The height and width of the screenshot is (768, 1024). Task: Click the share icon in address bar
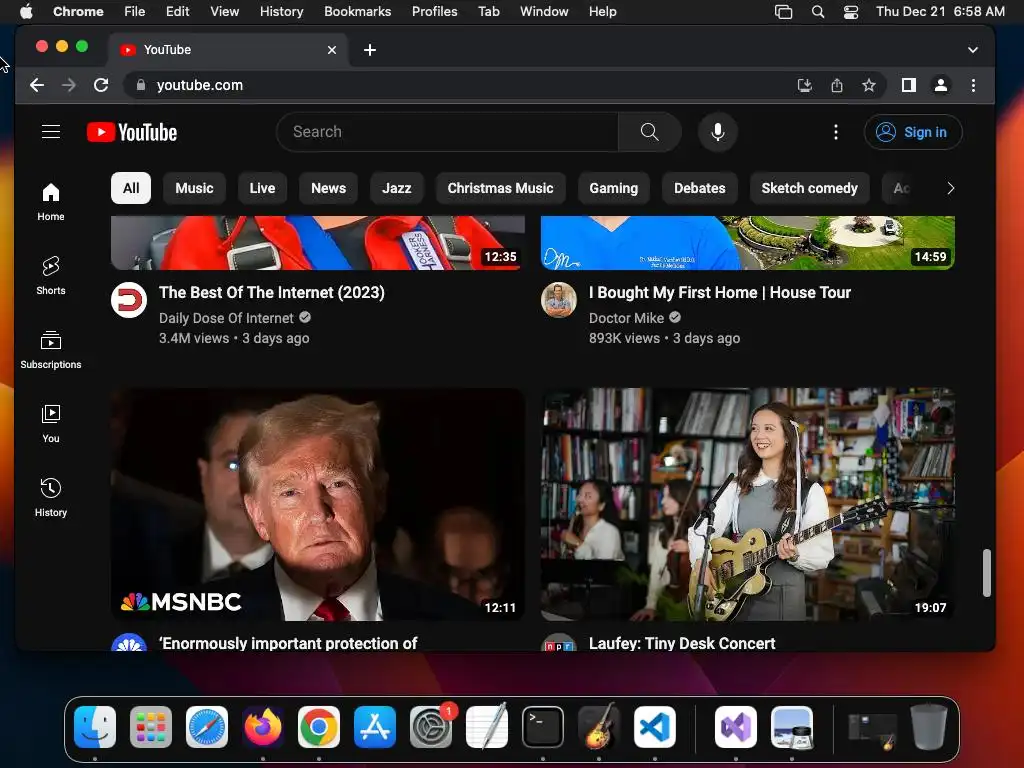[837, 85]
